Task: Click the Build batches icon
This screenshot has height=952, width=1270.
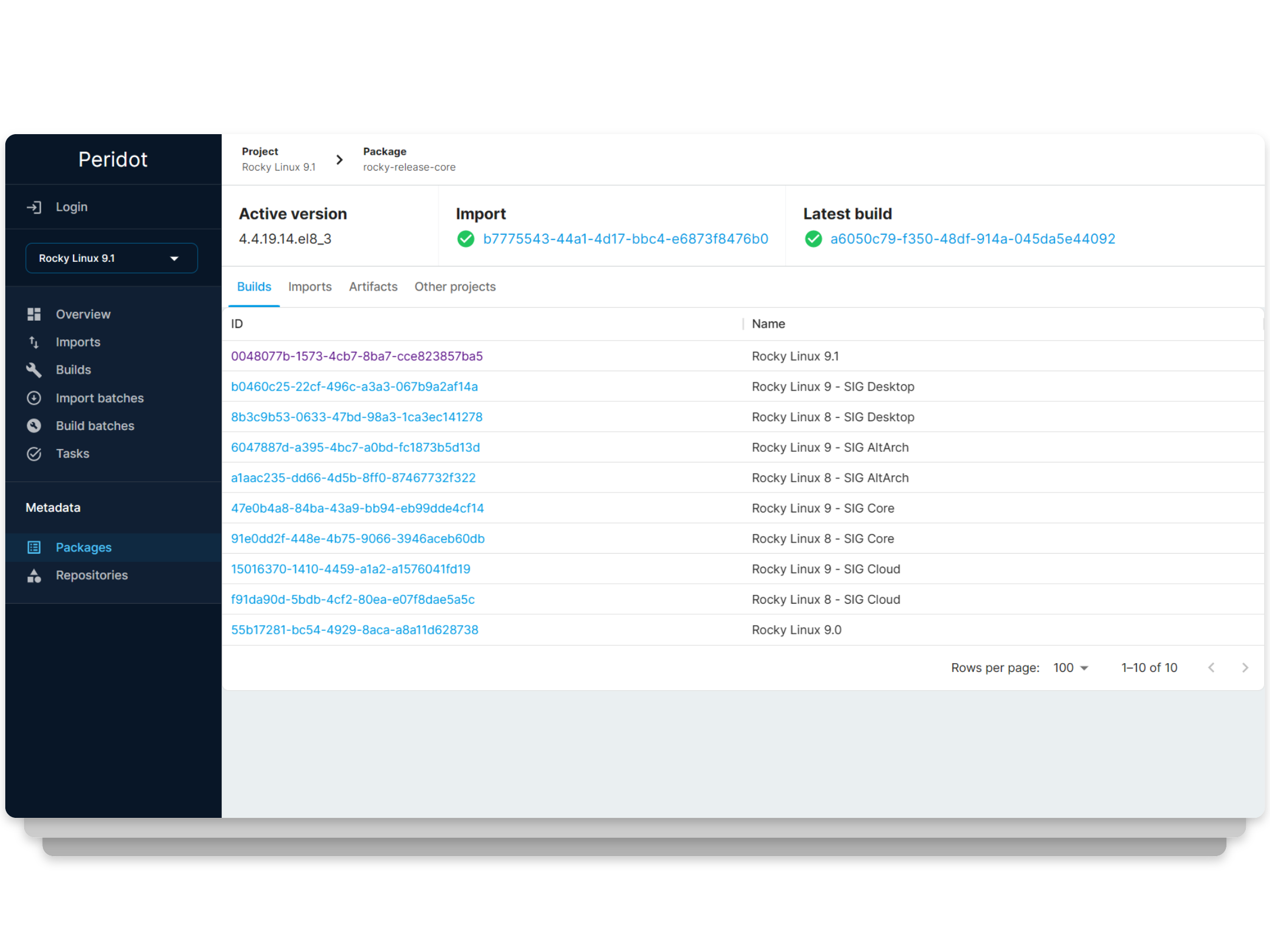Action: click(x=34, y=425)
